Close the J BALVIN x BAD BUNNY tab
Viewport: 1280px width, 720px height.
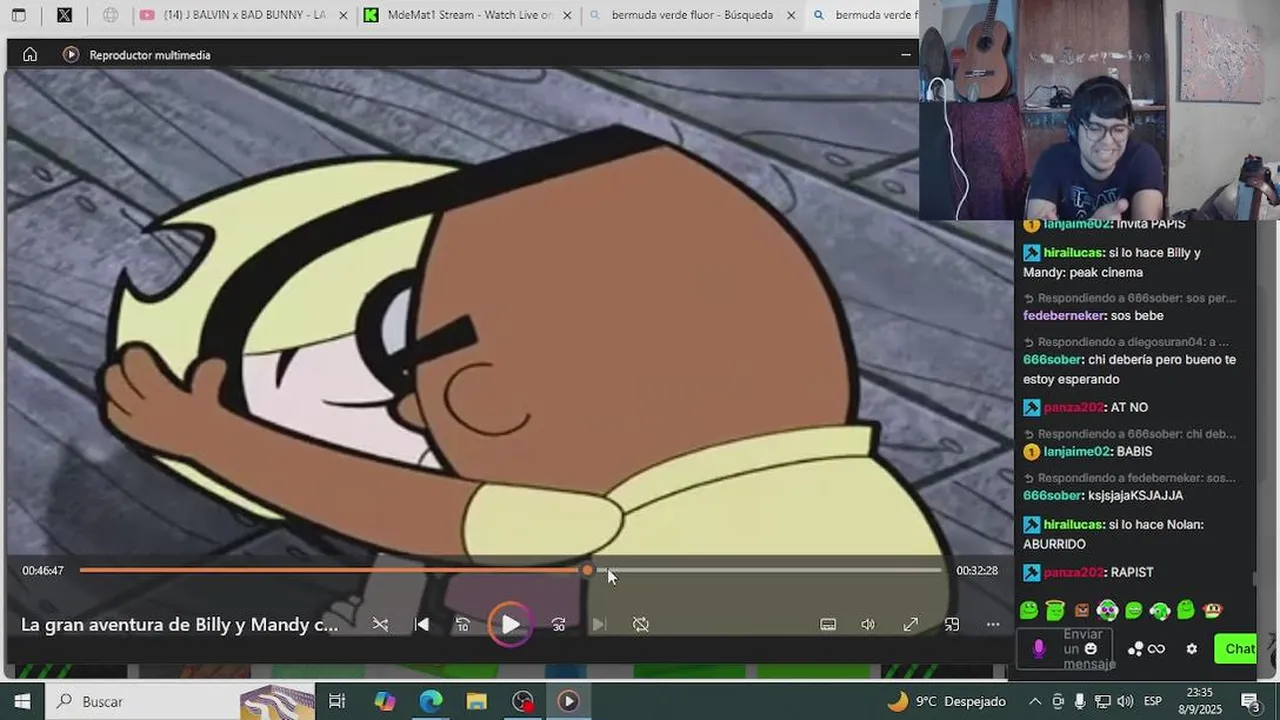point(343,16)
